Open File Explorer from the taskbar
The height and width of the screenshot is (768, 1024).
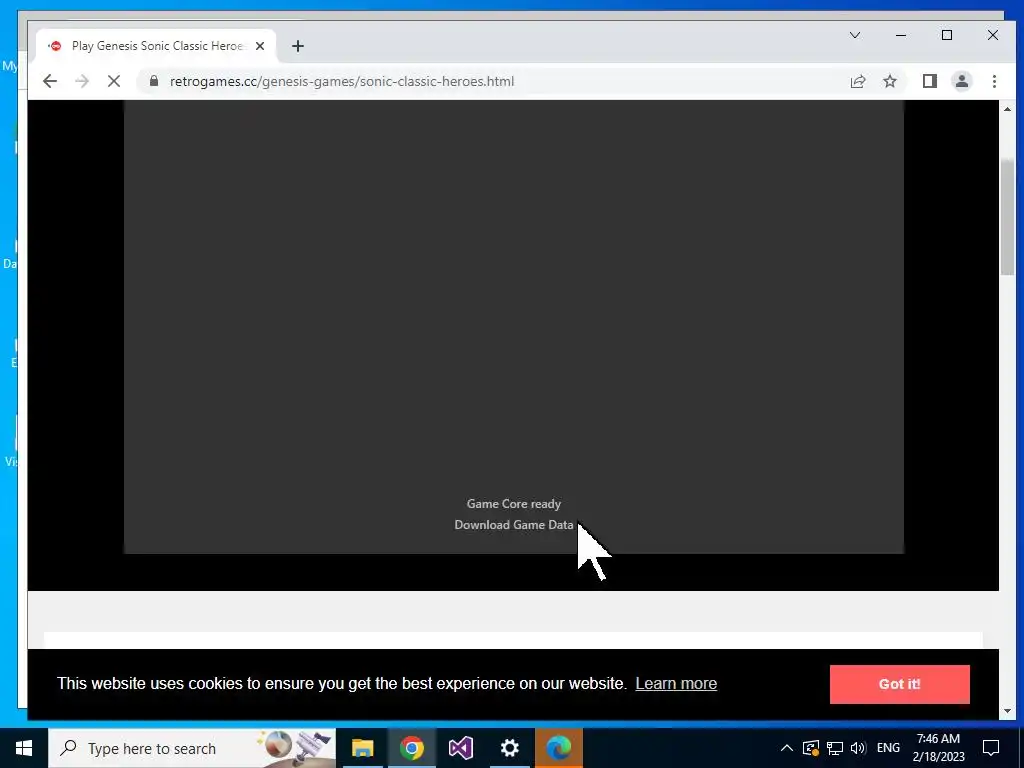pos(362,748)
